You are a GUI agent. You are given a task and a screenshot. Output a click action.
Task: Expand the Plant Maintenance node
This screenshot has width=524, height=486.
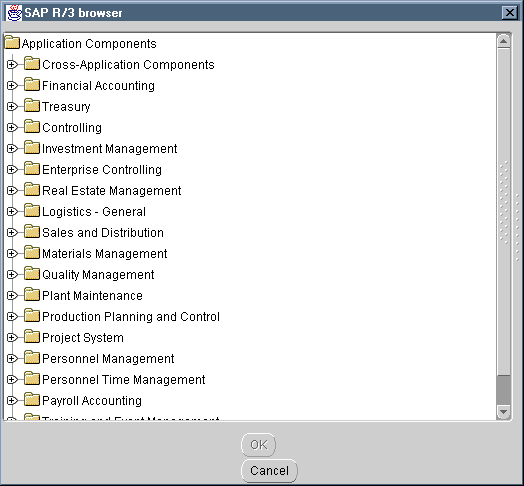(x=12, y=295)
